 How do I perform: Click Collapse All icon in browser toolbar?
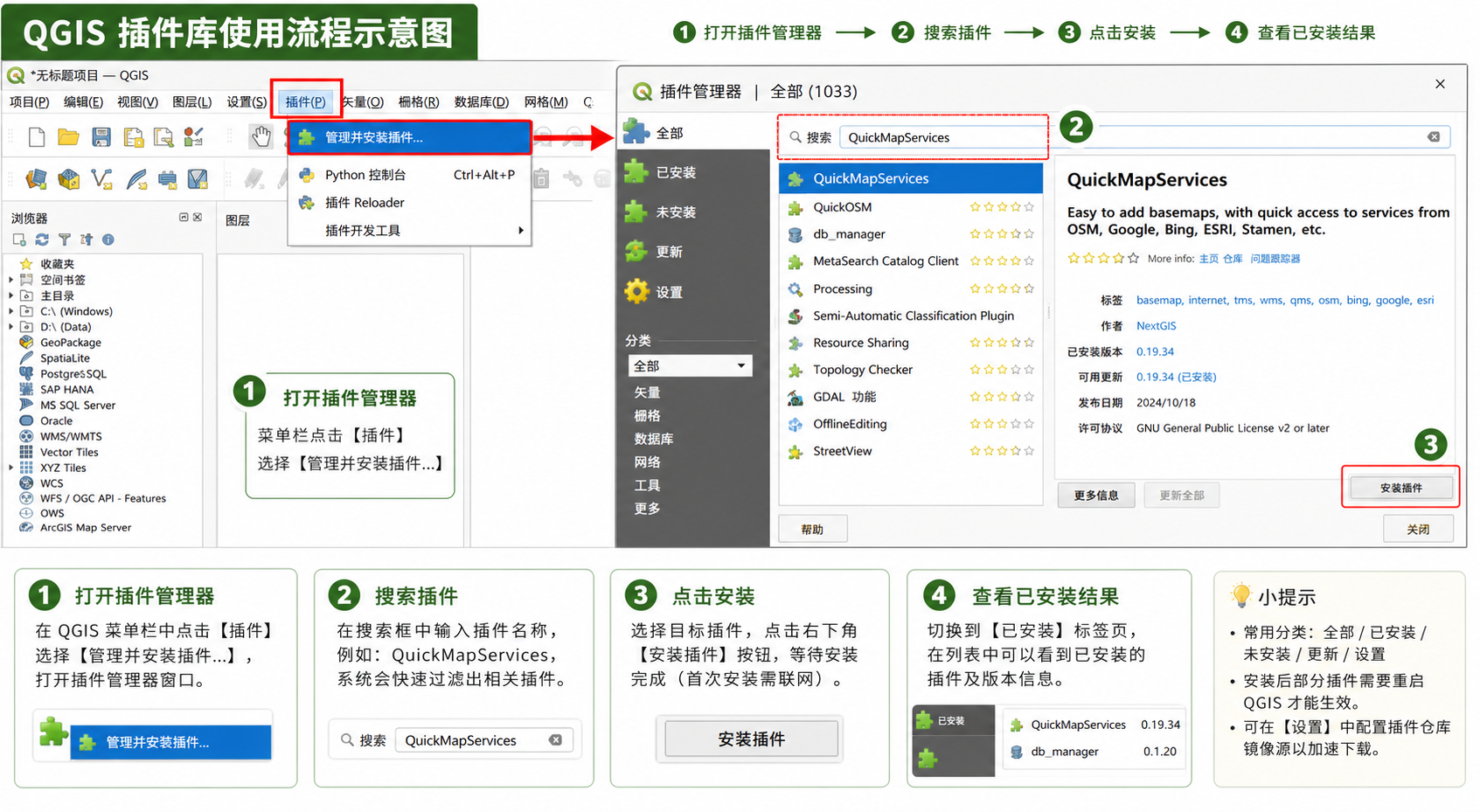(86, 239)
